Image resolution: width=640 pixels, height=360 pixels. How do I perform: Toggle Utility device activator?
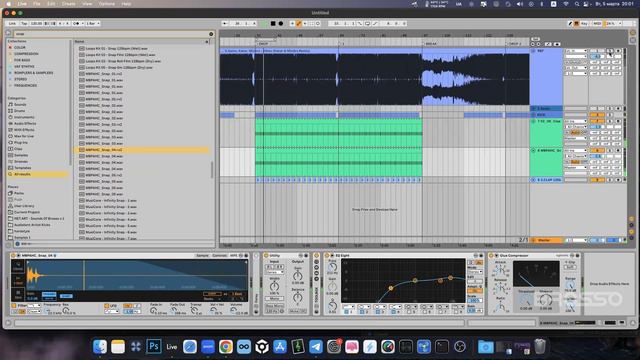[x=266, y=256]
